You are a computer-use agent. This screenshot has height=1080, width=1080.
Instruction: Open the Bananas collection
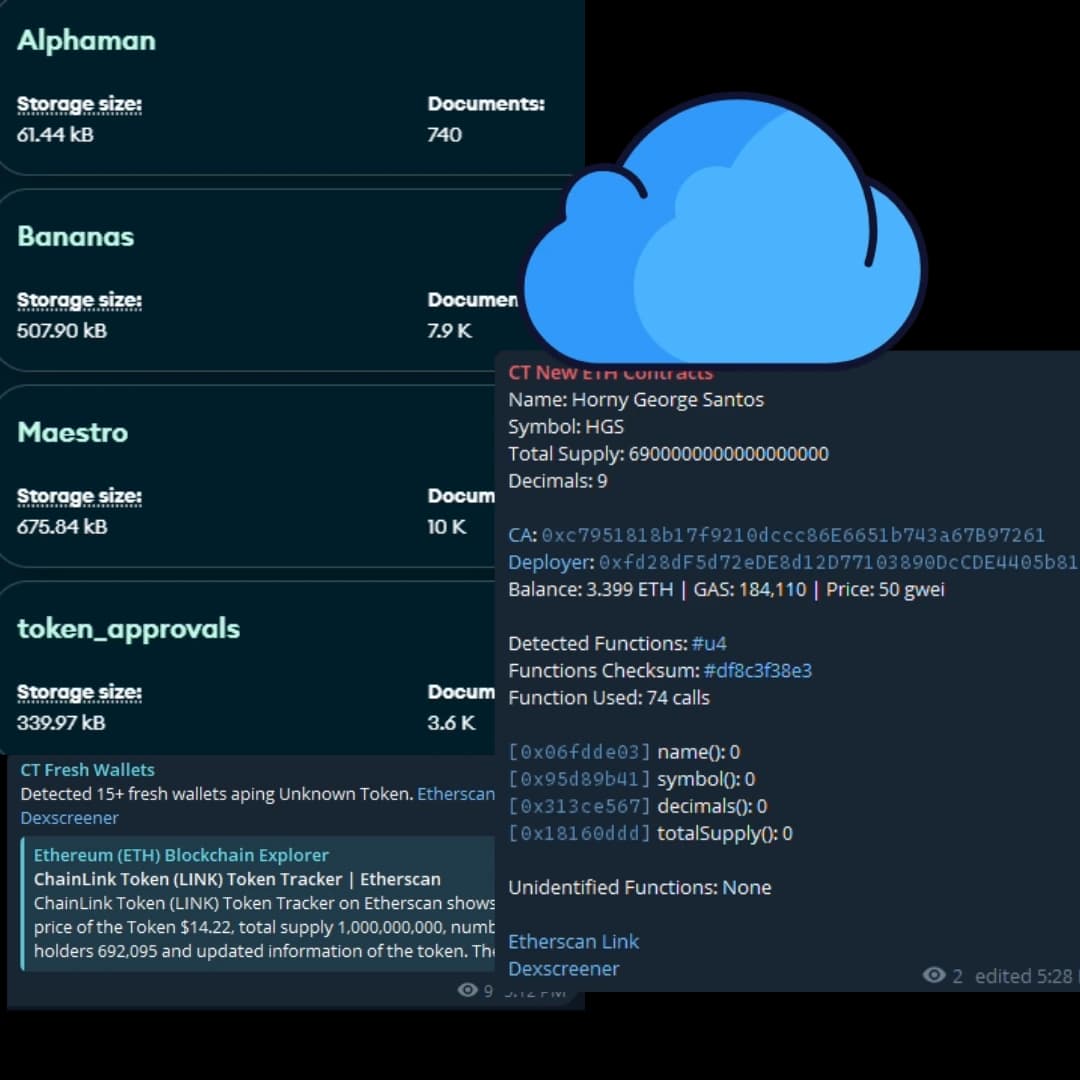75,237
